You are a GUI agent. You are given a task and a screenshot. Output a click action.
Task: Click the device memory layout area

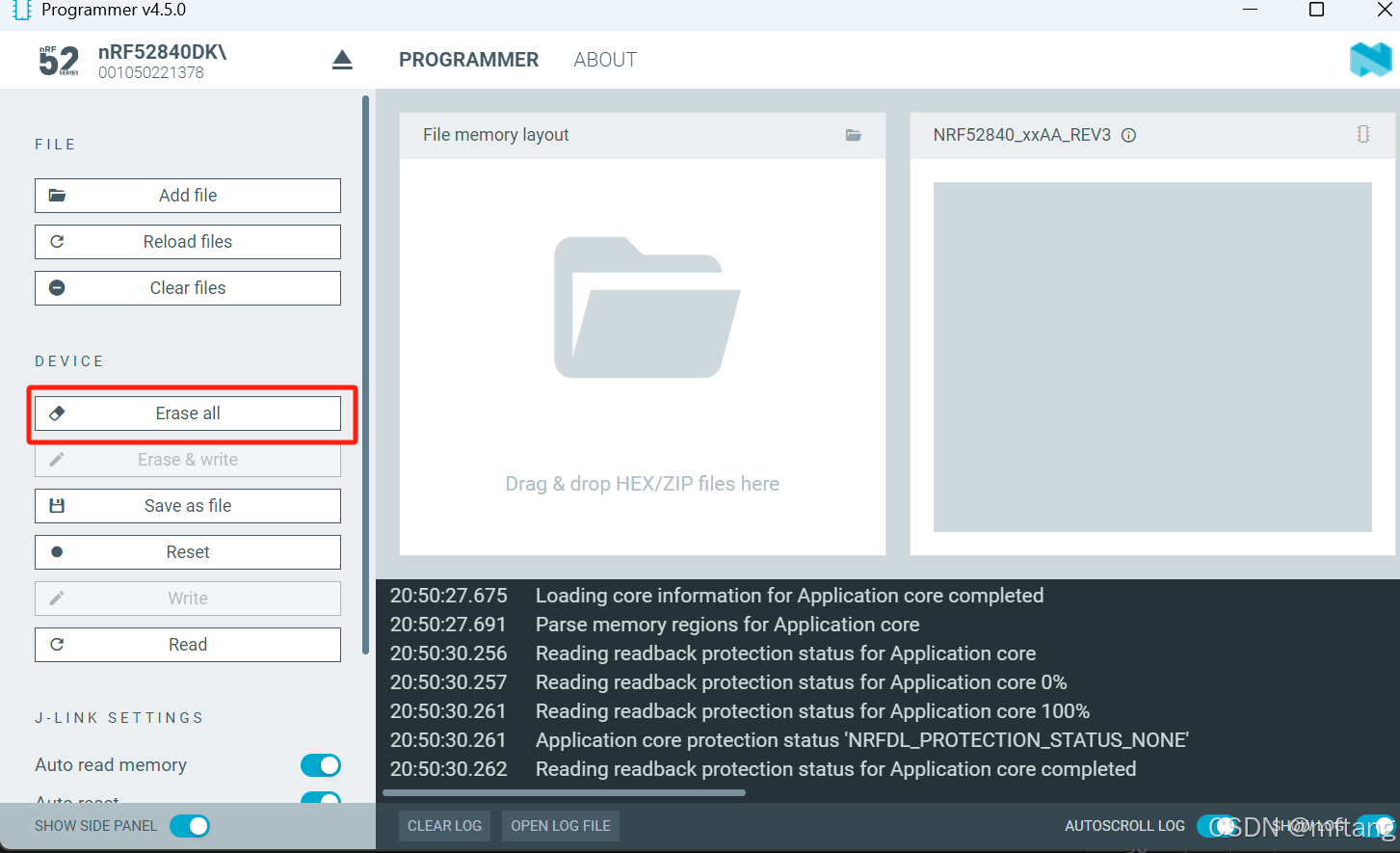click(x=1152, y=357)
